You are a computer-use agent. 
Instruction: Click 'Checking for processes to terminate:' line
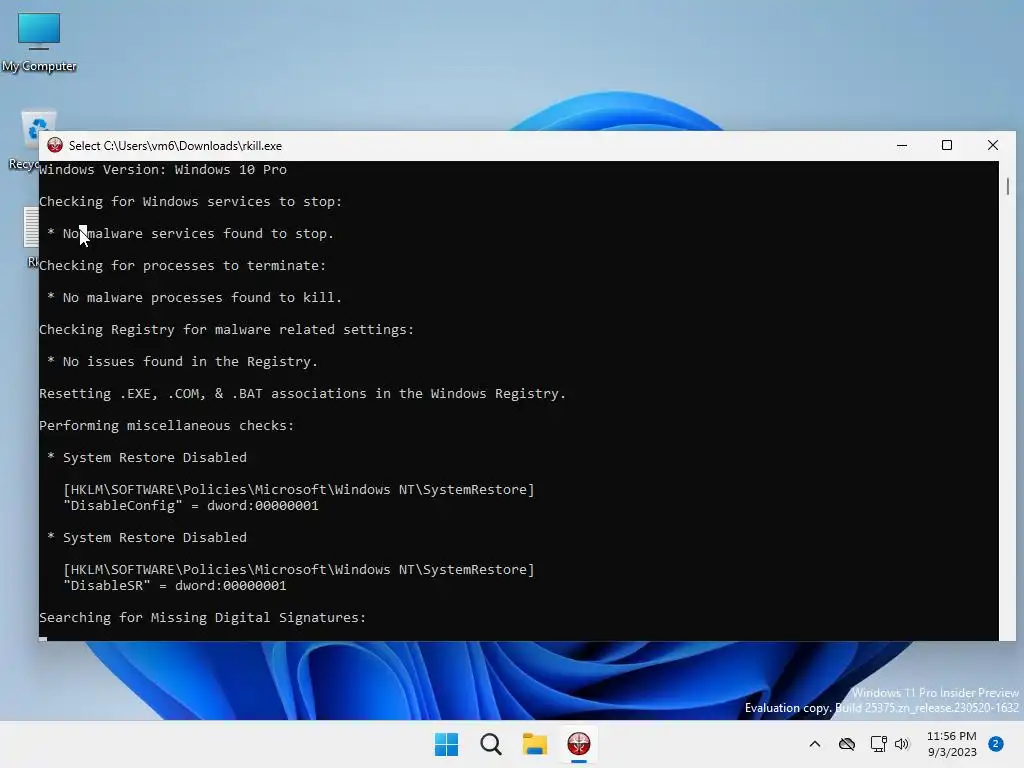(x=182, y=265)
